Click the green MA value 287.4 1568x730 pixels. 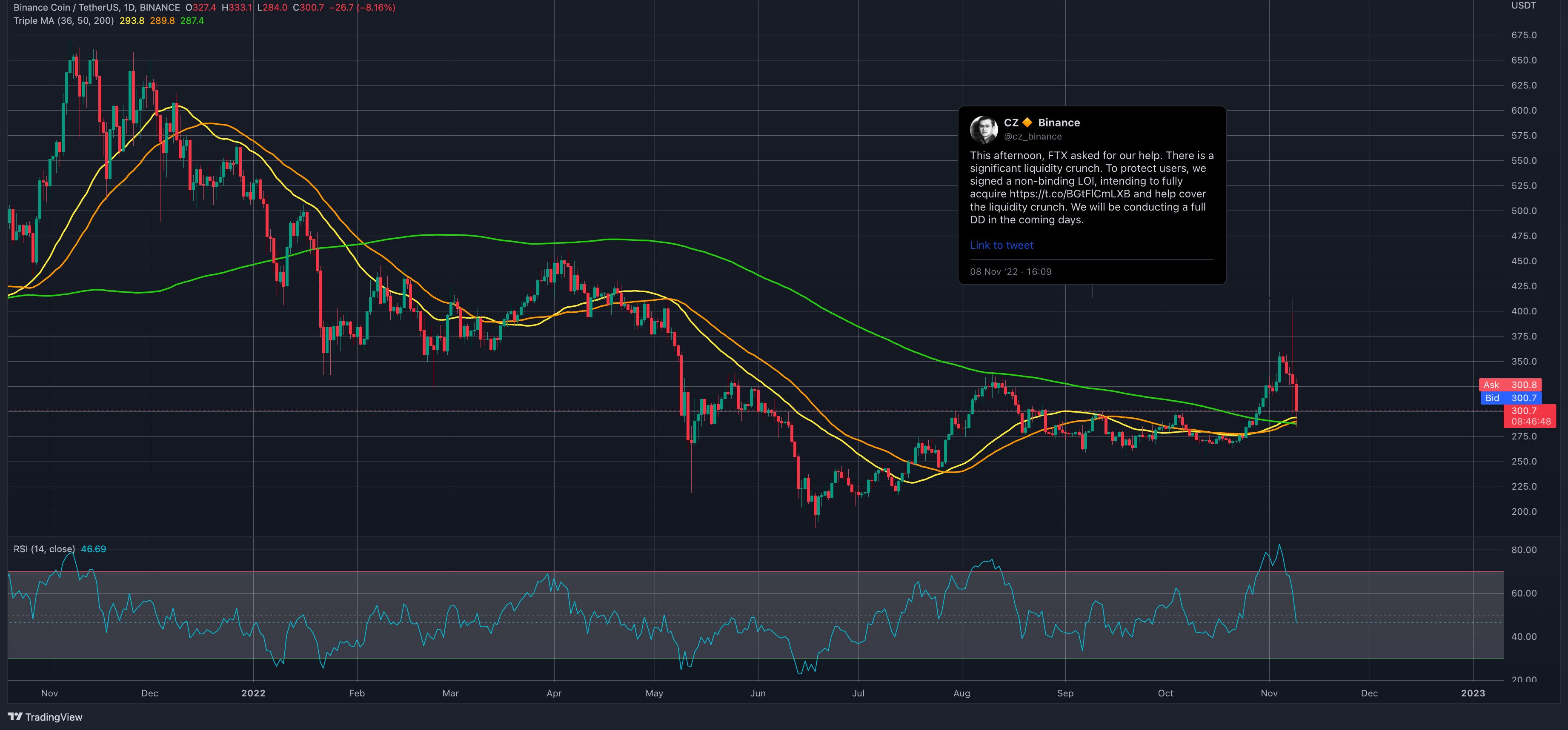(x=192, y=21)
